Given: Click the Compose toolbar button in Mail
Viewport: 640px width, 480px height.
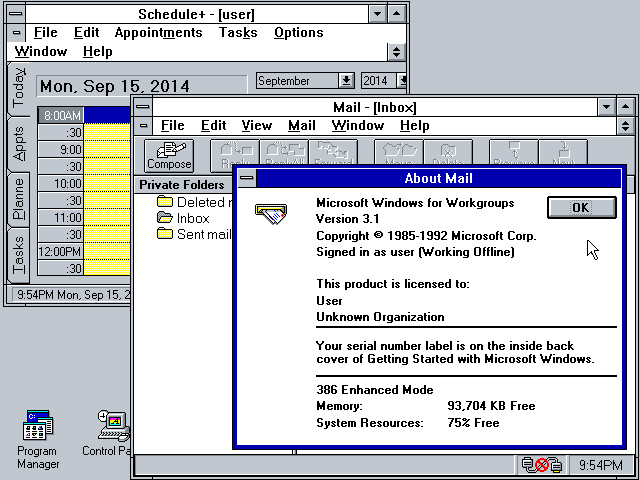Looking at the screenshot, I should (169, 156).
